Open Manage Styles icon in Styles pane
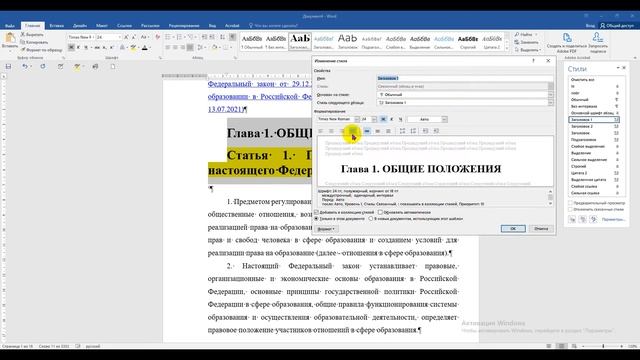Screen dimensions: 640x360 click(x=593, y=220)
